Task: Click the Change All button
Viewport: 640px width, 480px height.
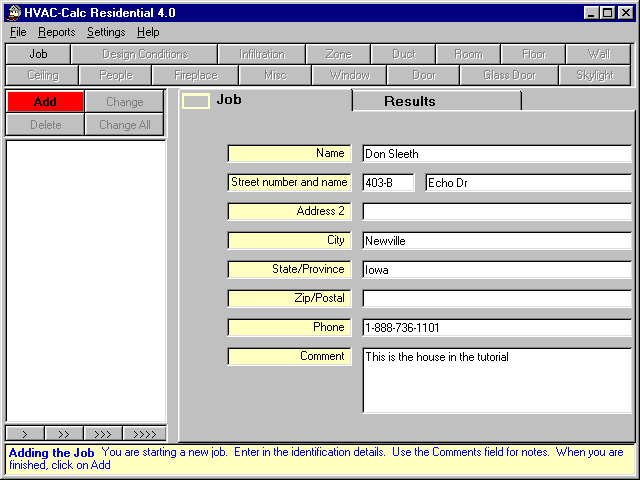Action: pos(124,124)
